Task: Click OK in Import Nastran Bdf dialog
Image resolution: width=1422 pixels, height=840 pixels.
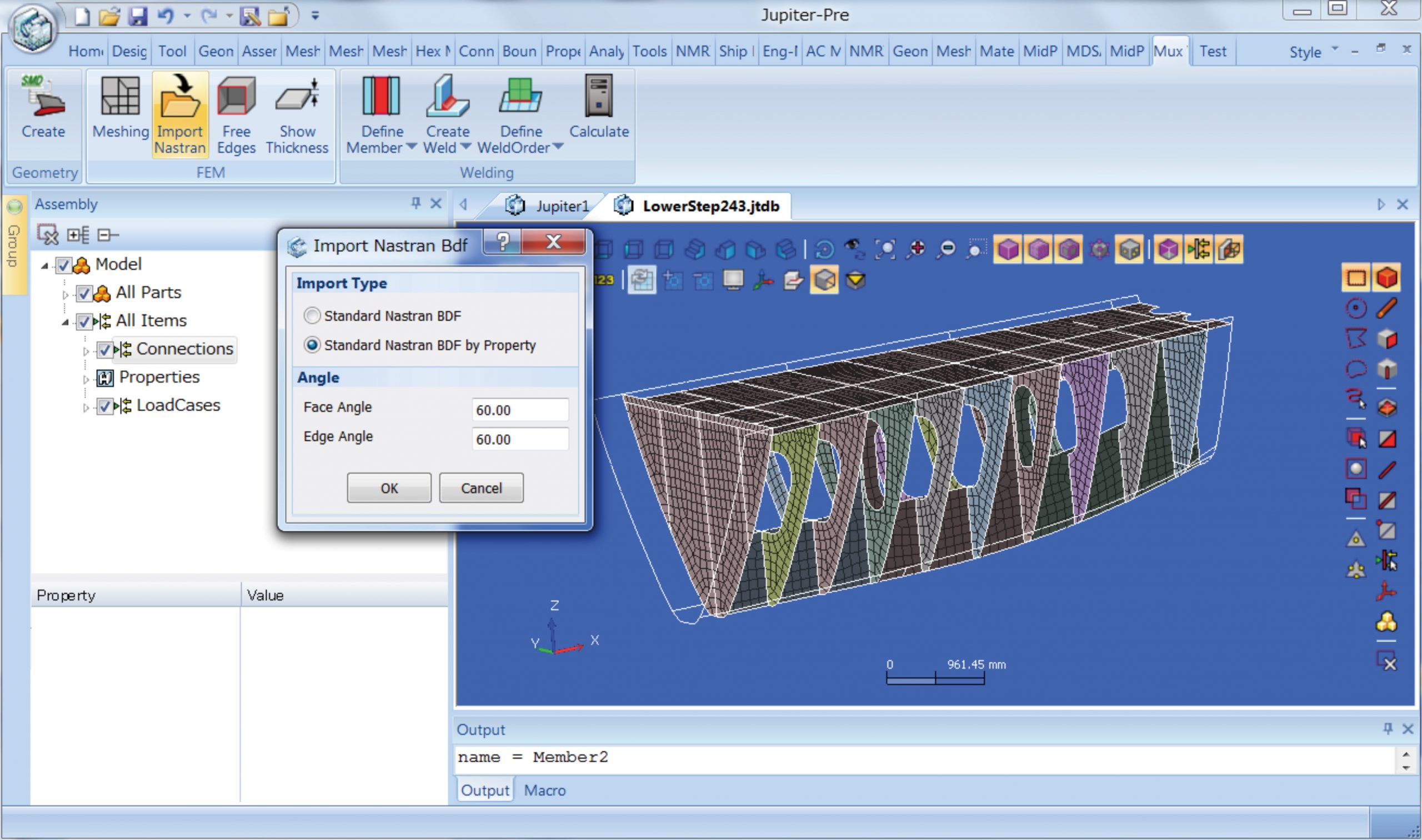Action: point(389,488)
